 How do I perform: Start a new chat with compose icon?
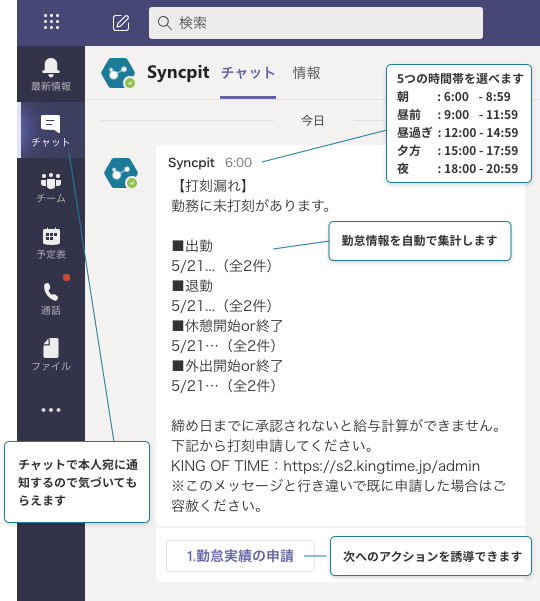[x=121, y=23]
